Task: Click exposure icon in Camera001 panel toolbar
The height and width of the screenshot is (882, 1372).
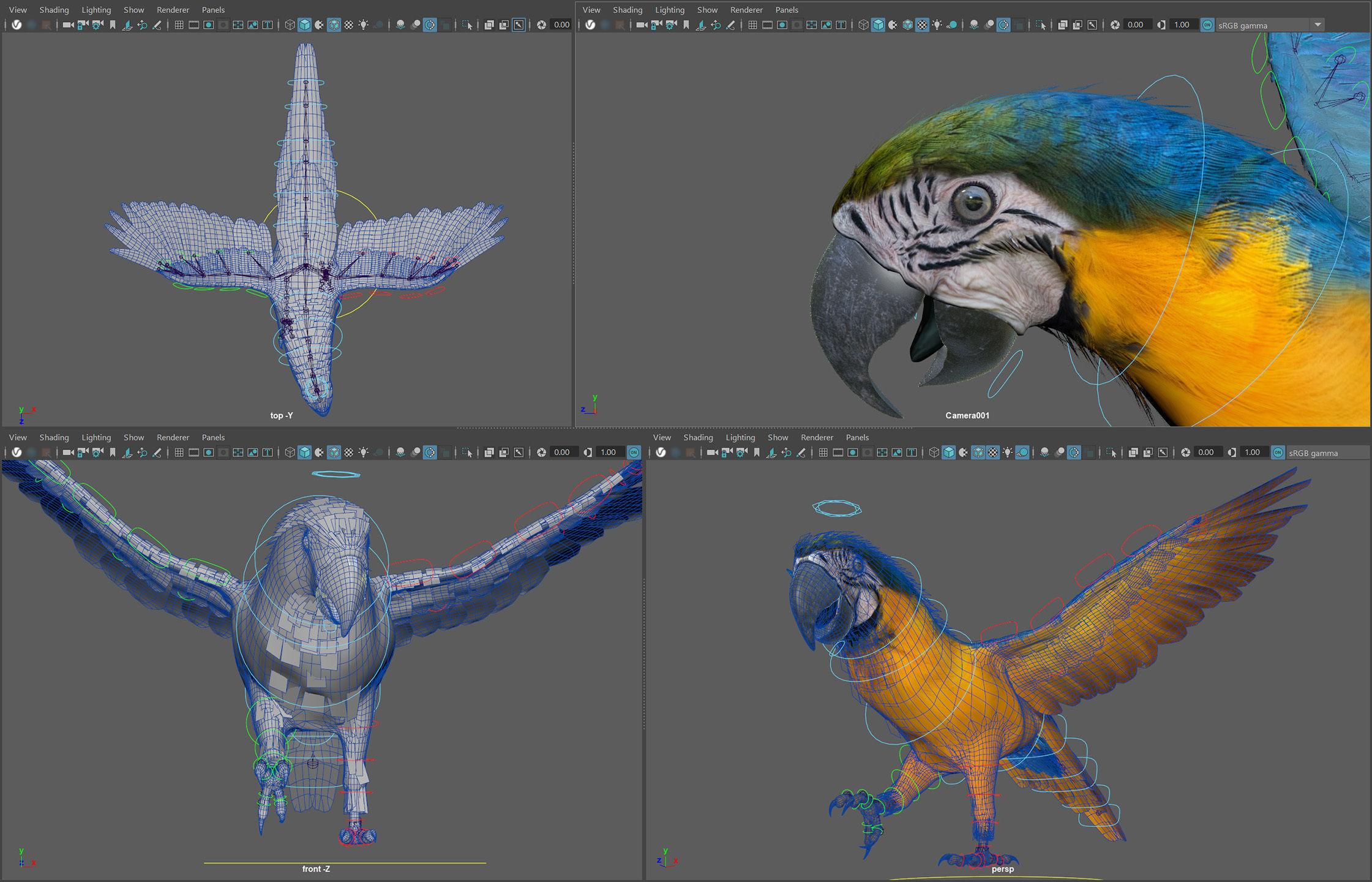Action: click(x=1115, y=25)
